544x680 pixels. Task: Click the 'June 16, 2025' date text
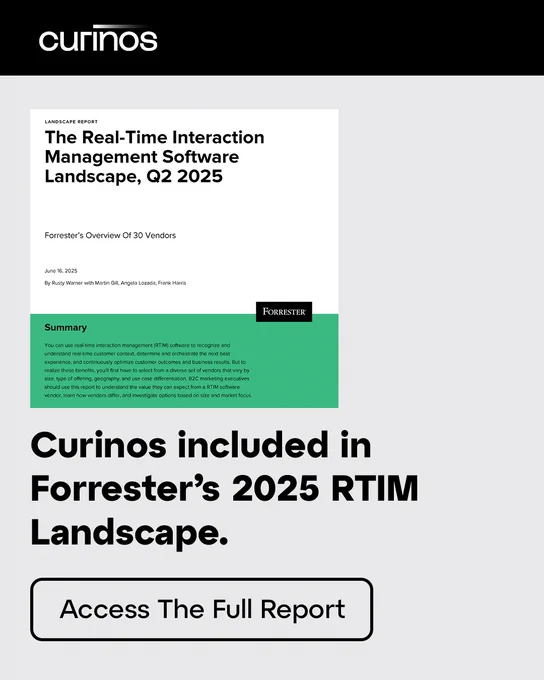(x=61, y=271)
